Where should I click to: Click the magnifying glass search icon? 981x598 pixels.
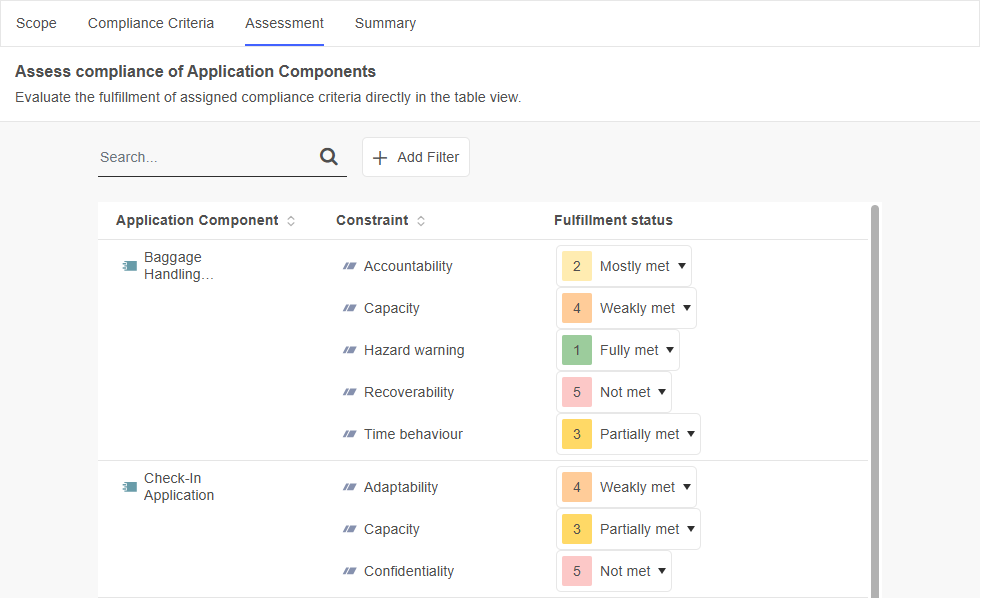[x=329, y=156]
